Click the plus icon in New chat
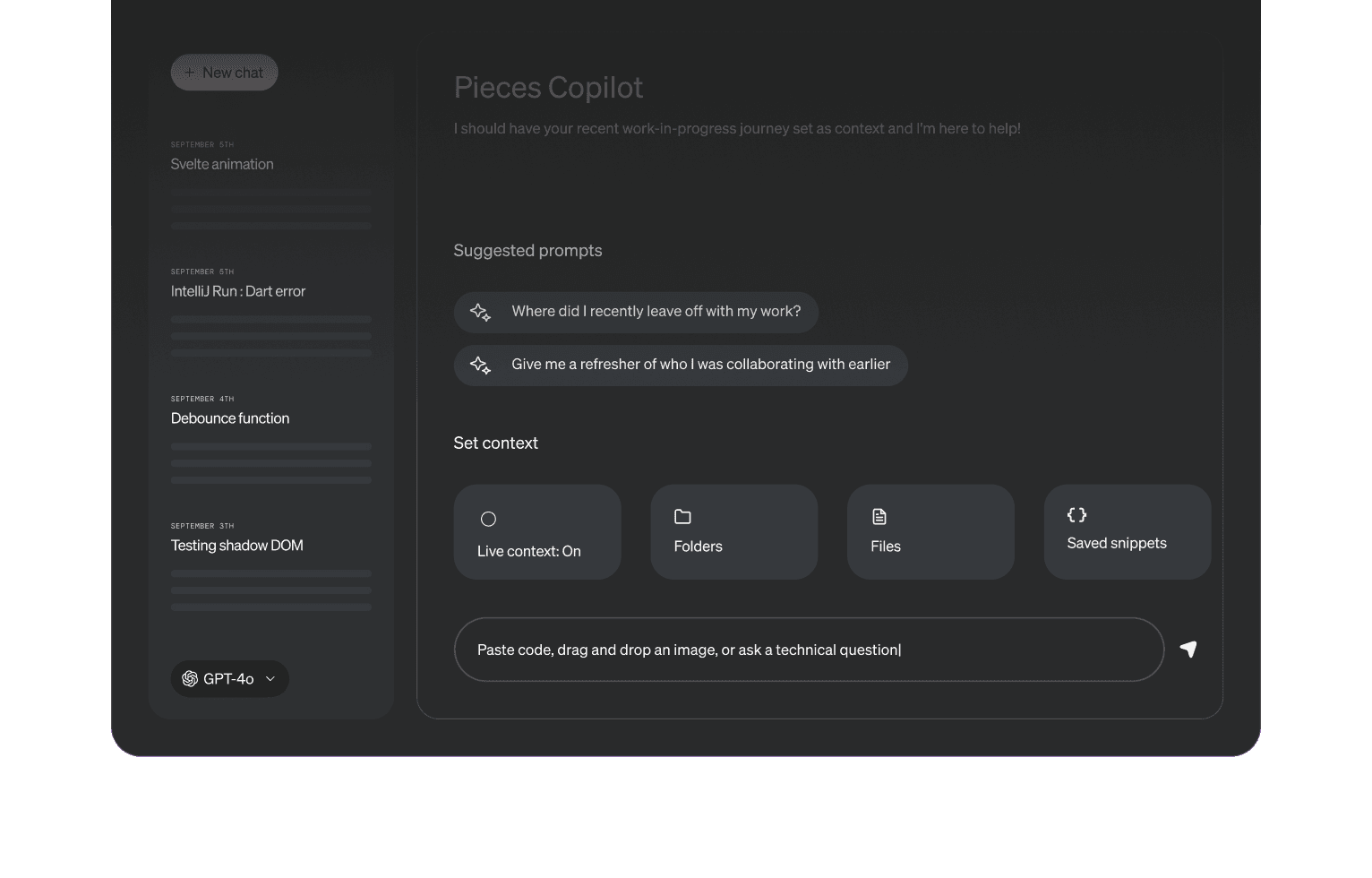The width and height of the screenshot is (1372, 878). pos(189,73)
